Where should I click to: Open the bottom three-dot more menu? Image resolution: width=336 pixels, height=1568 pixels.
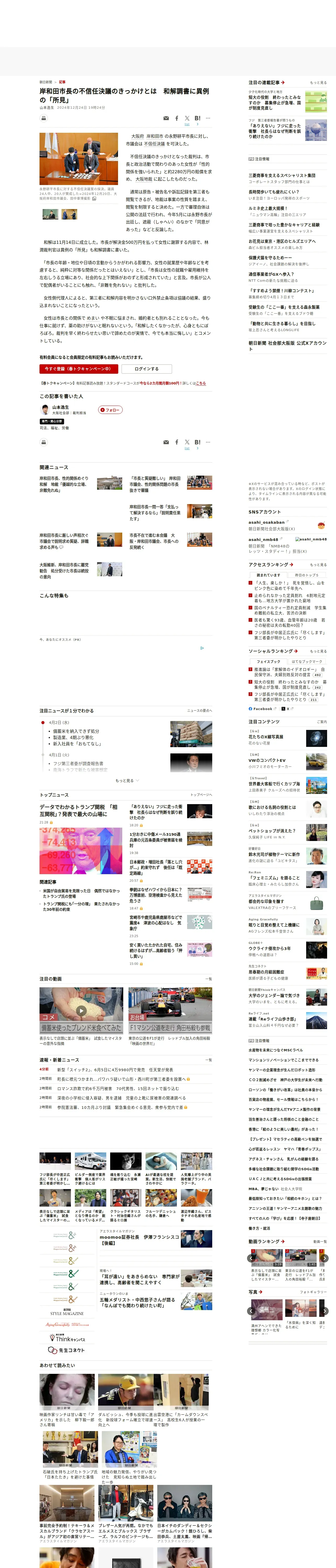coord(208,442)
